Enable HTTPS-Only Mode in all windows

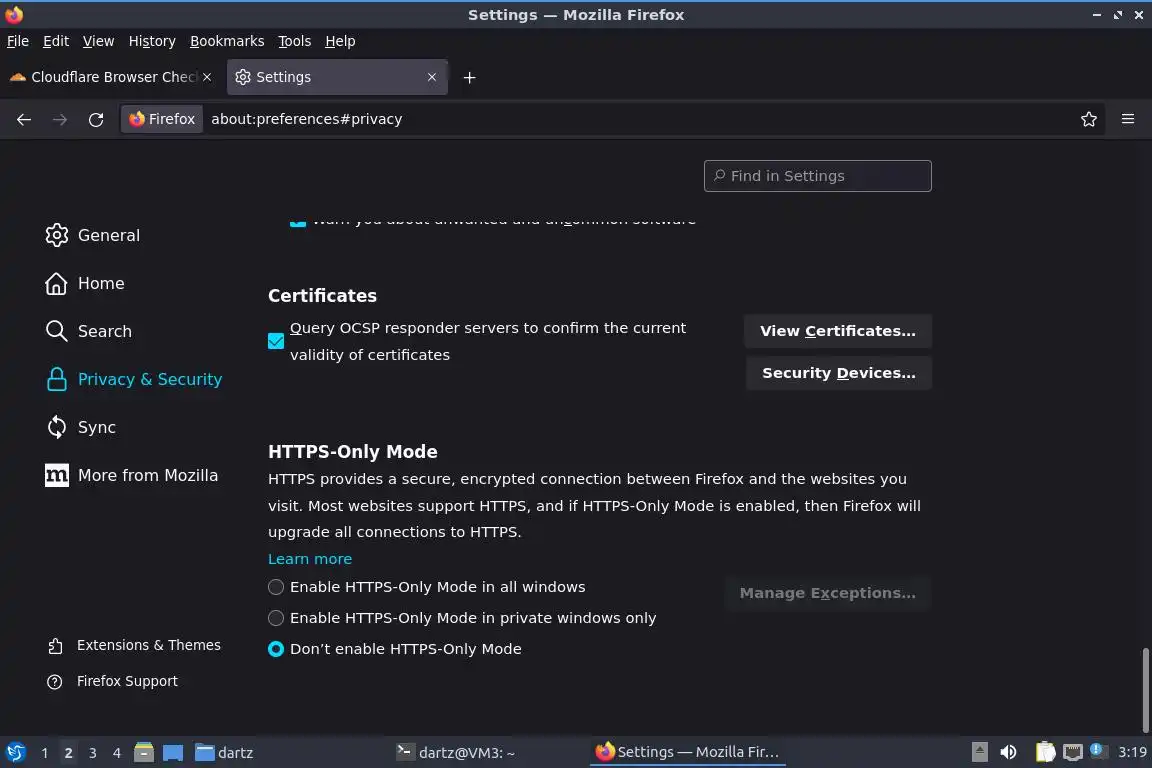(x=276, y=587)
